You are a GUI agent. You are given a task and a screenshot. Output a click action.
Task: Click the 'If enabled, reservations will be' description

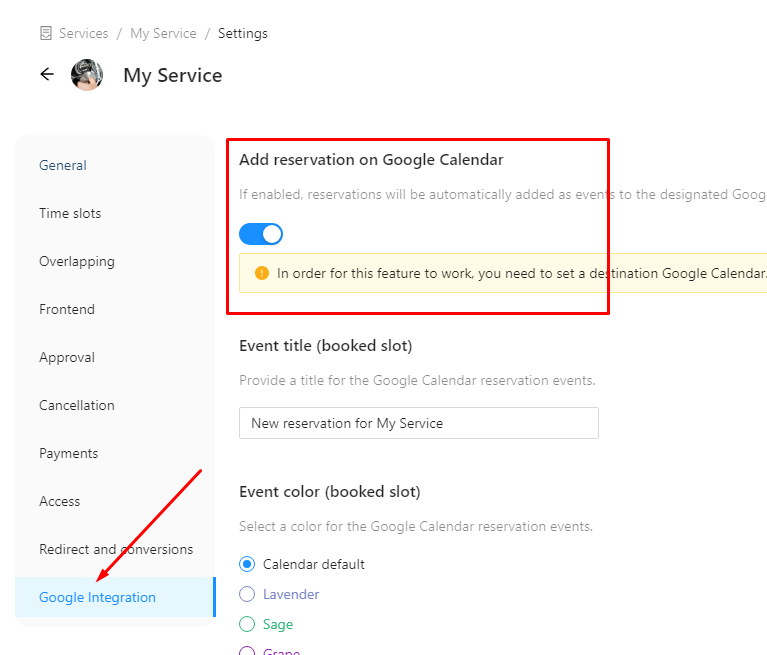pos(502,194)
